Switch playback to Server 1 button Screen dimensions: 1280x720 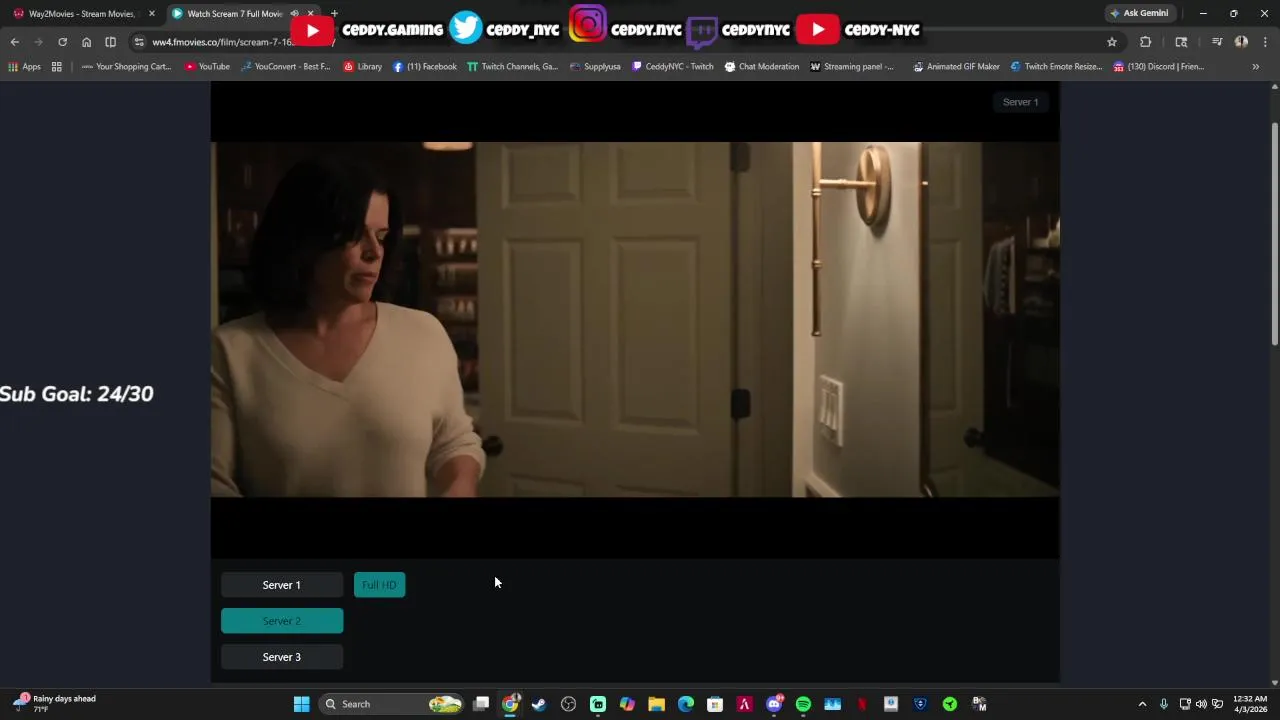coord(282,585)
